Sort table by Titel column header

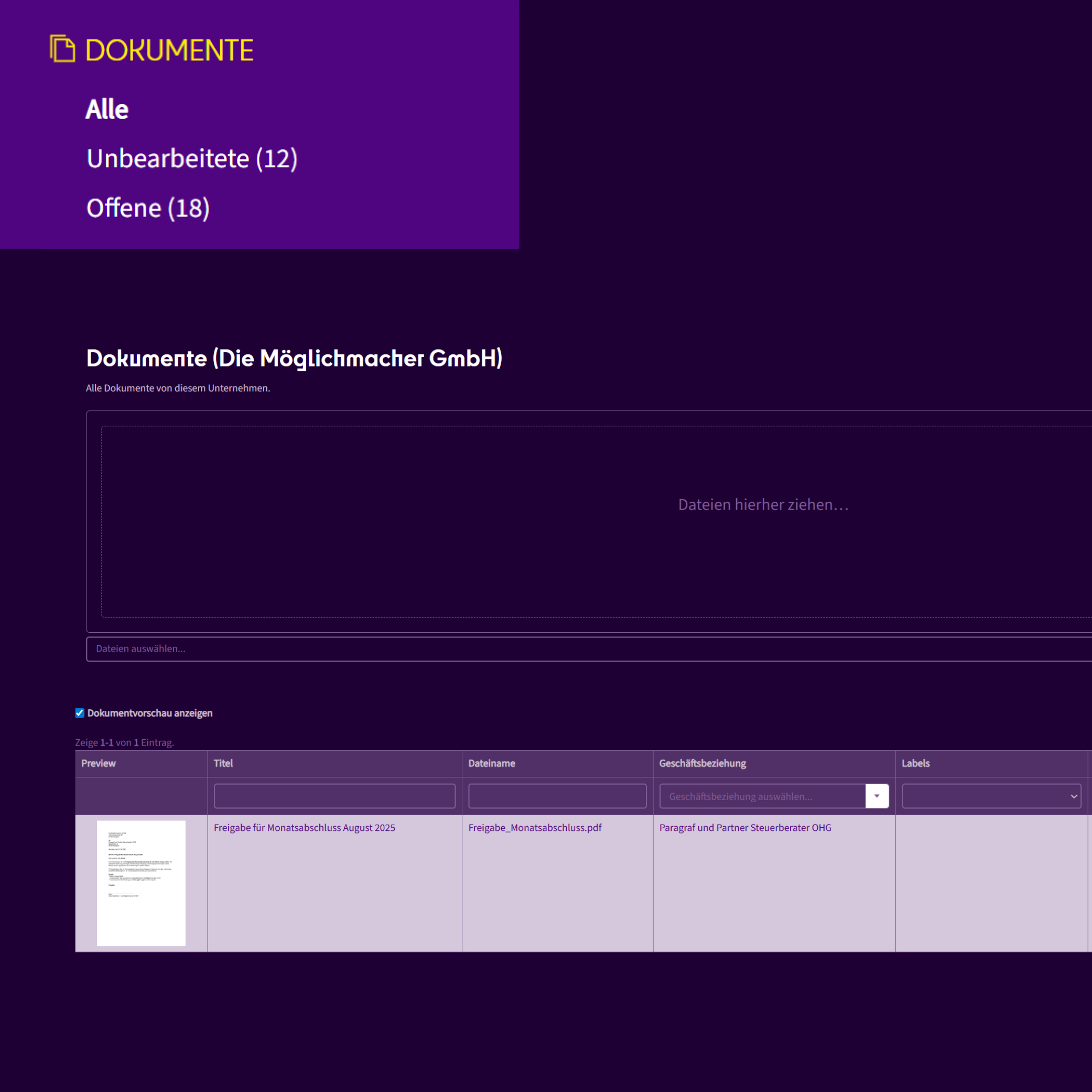click(223, 763)
